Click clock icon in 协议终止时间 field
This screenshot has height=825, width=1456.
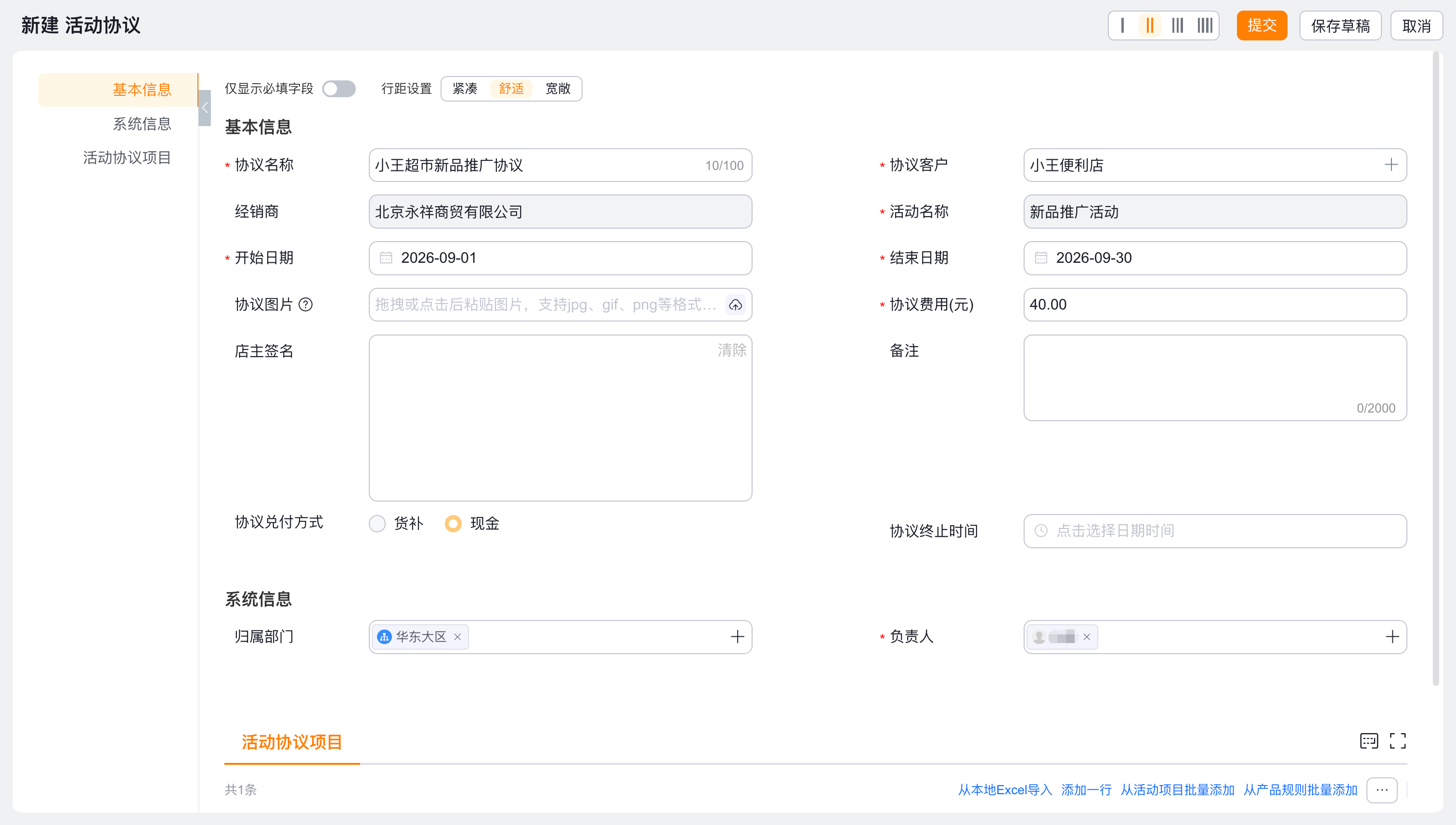(x=1041, y=531)
